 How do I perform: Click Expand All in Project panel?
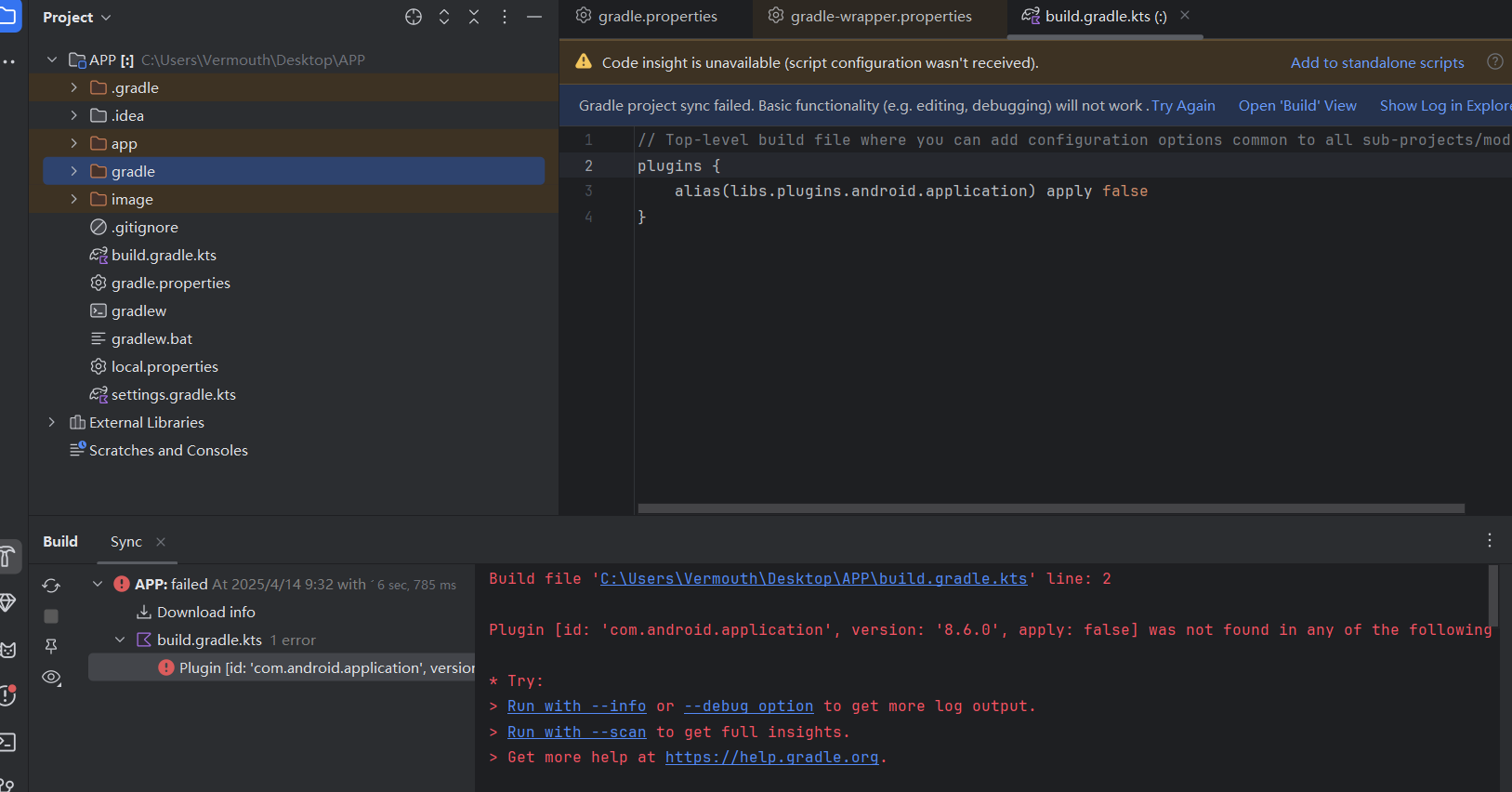coord(444,17)
